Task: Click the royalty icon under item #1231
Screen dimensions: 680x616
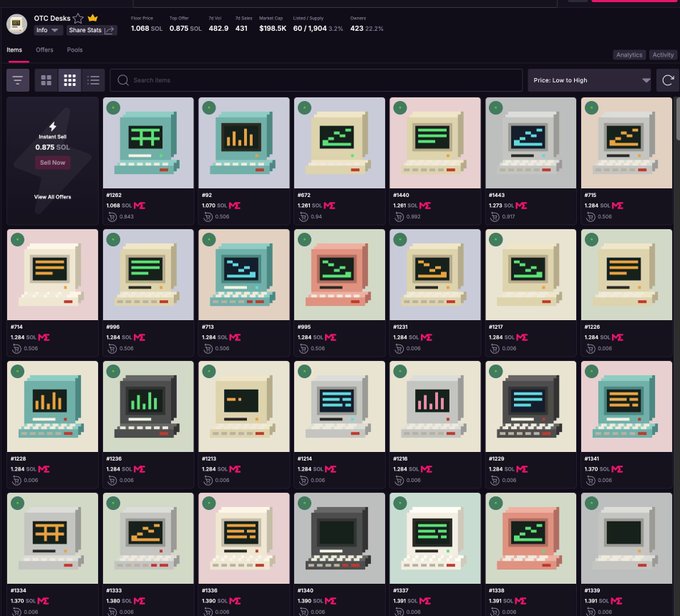Action: (x=399, y=348)
